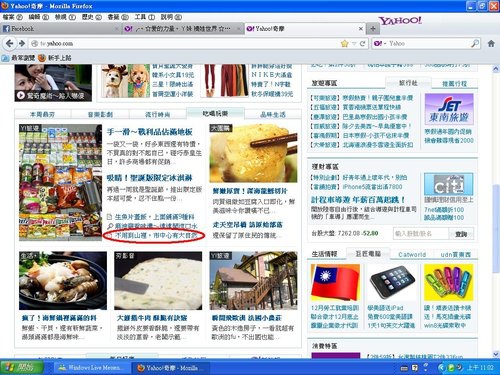Go back using the Back arrow
The image size is (500, 375).
(x=10, y=43)
